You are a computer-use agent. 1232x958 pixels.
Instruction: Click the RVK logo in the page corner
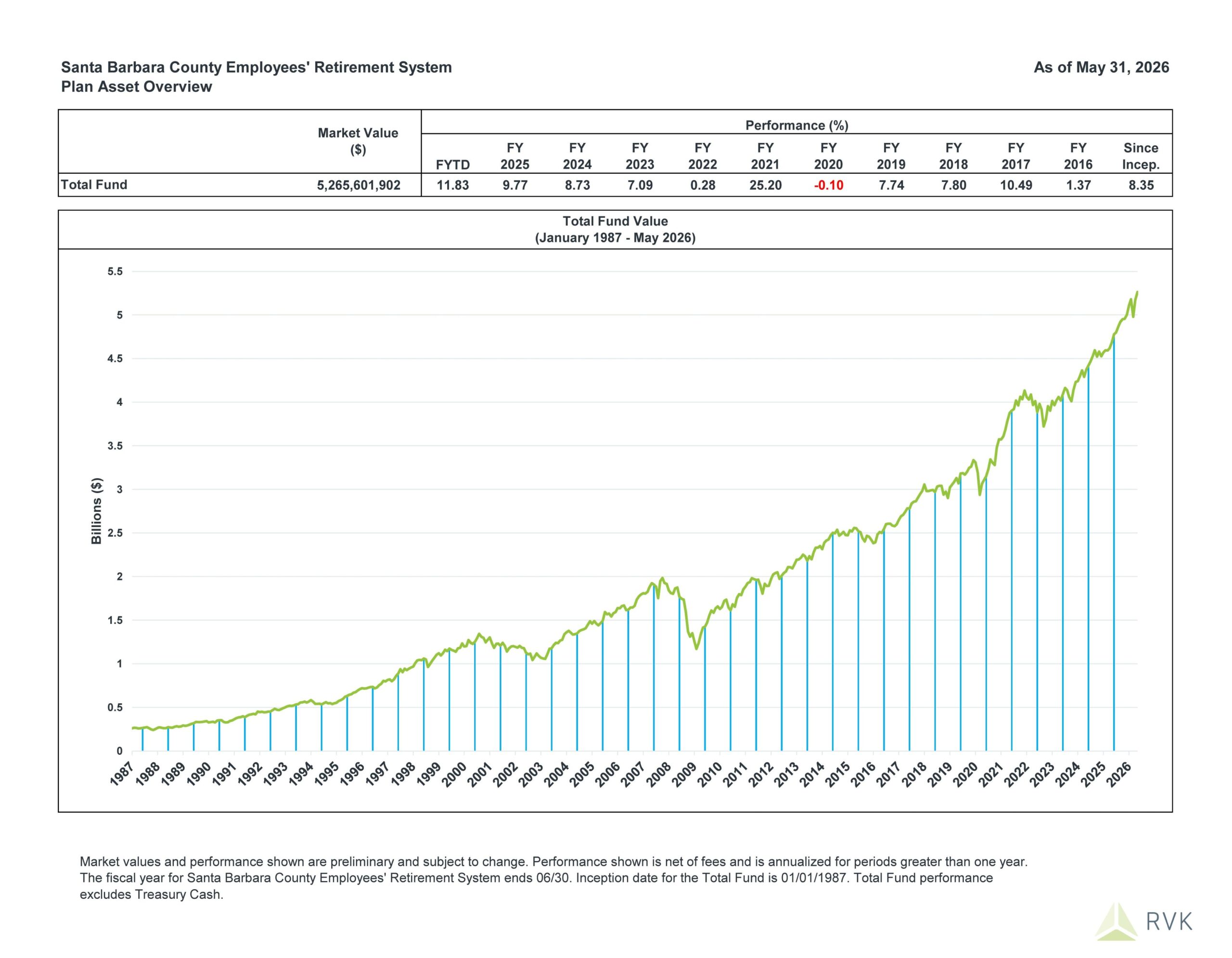pos(1144,921)
